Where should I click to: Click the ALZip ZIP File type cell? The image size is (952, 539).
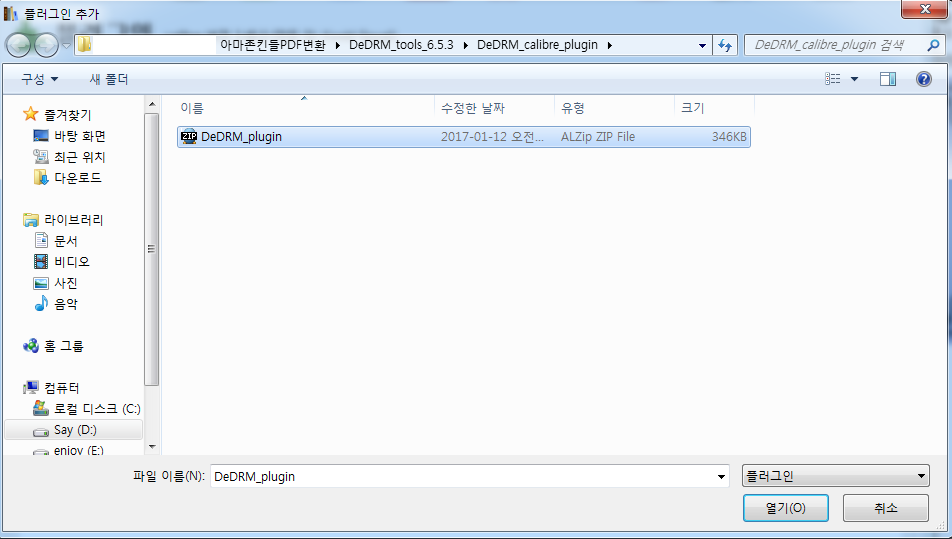pyautogui.click(x=598, y=137)
